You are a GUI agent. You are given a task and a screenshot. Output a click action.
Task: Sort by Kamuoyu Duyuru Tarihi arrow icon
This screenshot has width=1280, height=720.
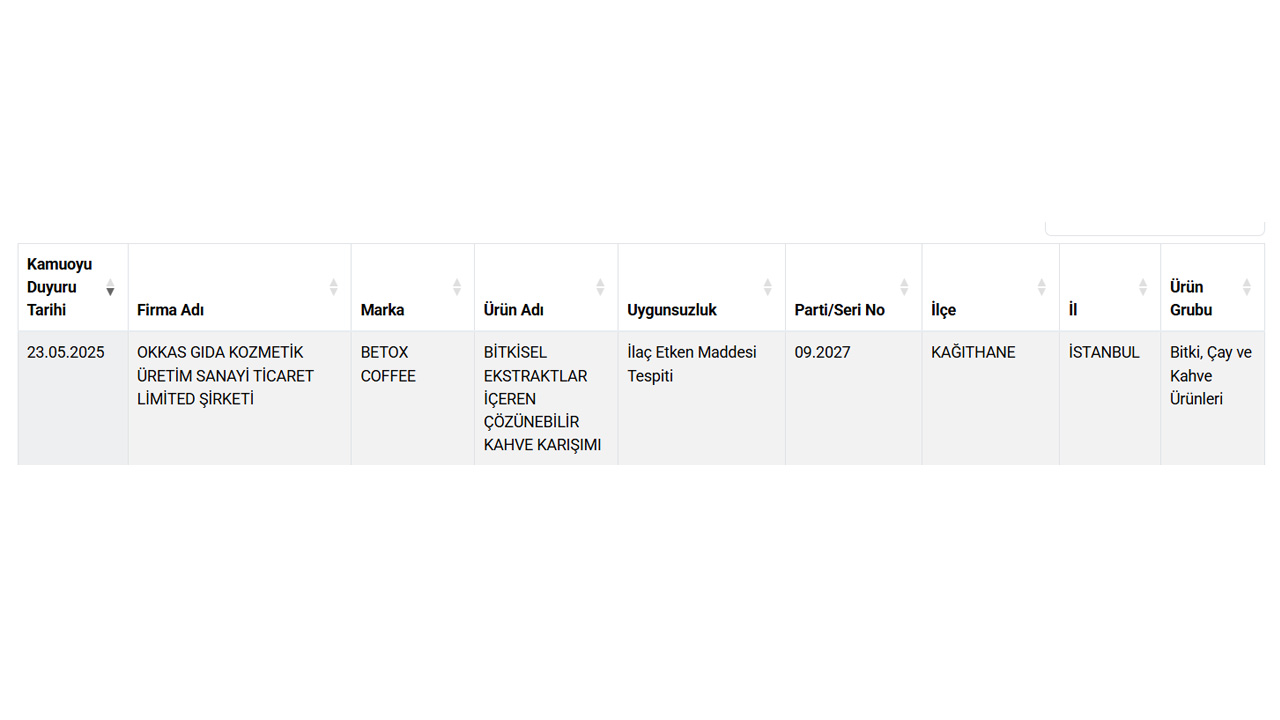point(110,287)
